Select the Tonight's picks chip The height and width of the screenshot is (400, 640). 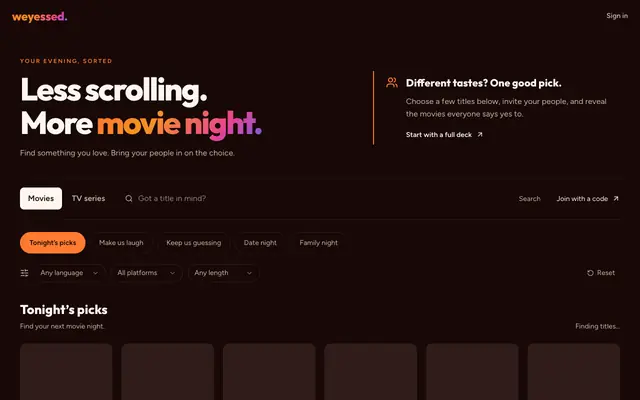tap(53, 243)
